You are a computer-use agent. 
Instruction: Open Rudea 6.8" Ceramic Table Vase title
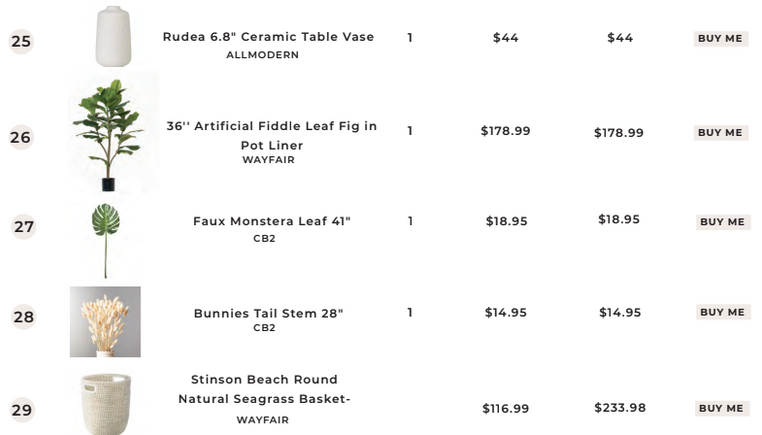268,37
